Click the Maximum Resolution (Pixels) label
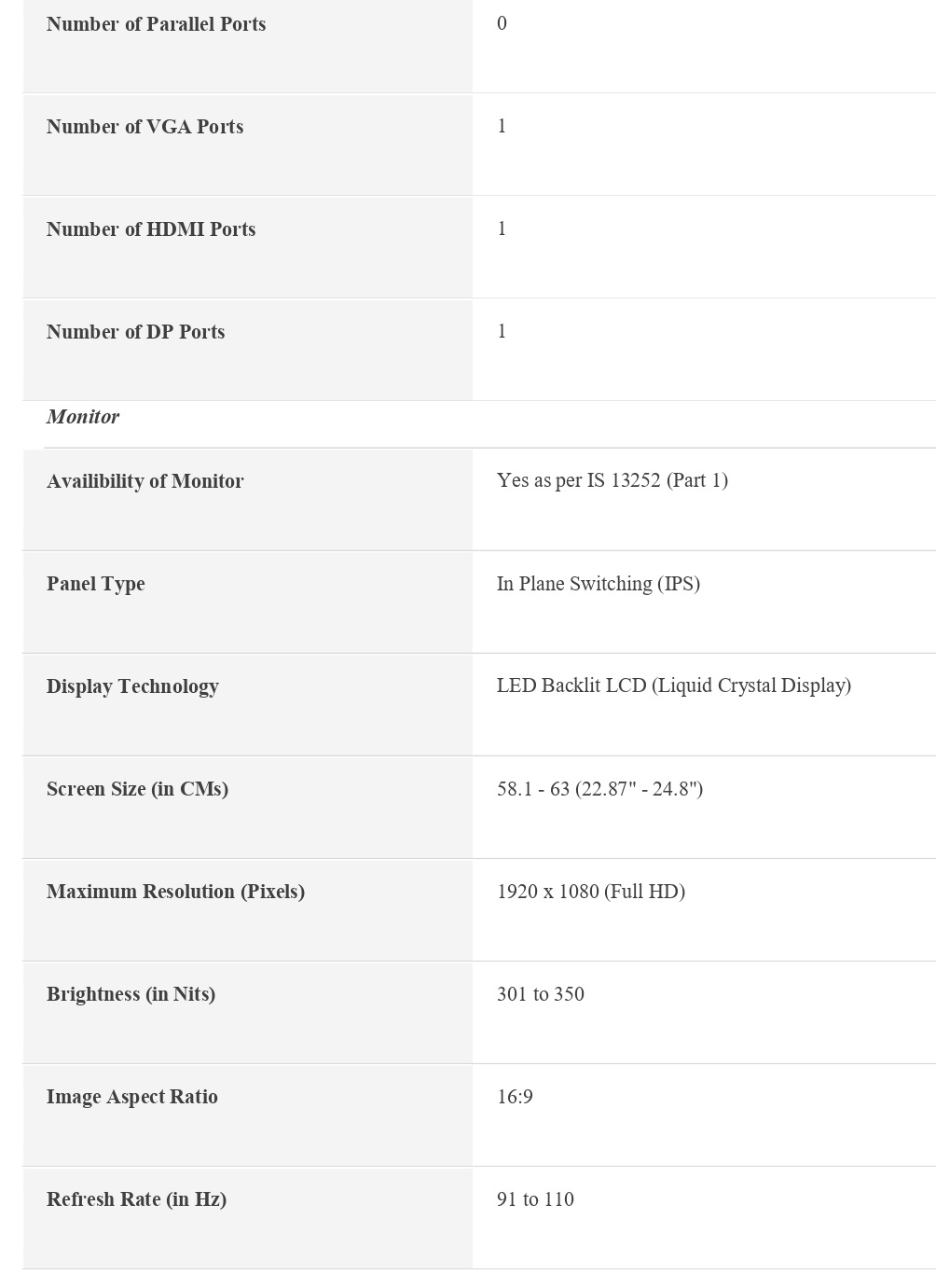This screenshot has height=1288, width=936. tap(175, 892)
